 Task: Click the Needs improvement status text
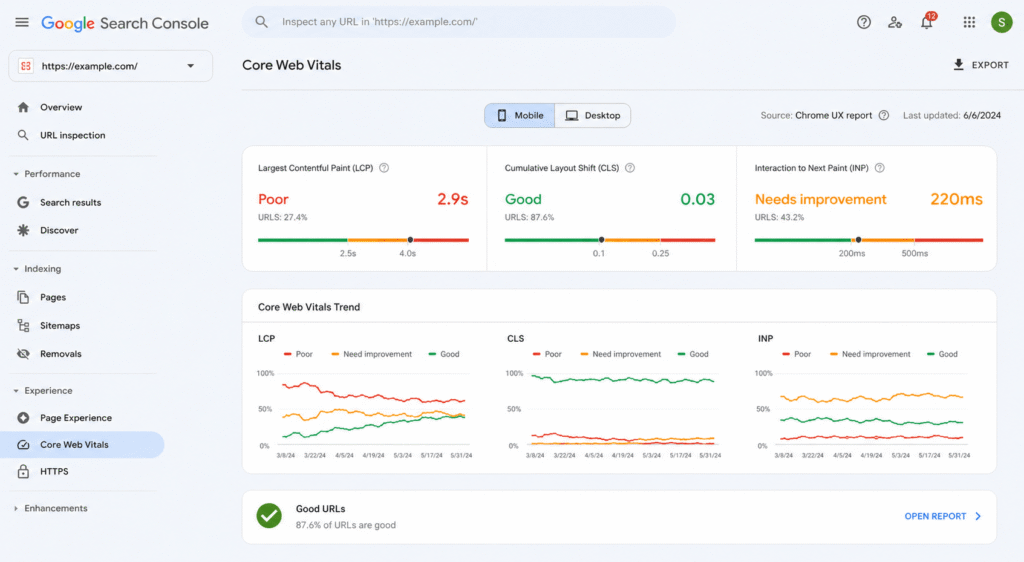pyautogui.click(x=821, y=199)
